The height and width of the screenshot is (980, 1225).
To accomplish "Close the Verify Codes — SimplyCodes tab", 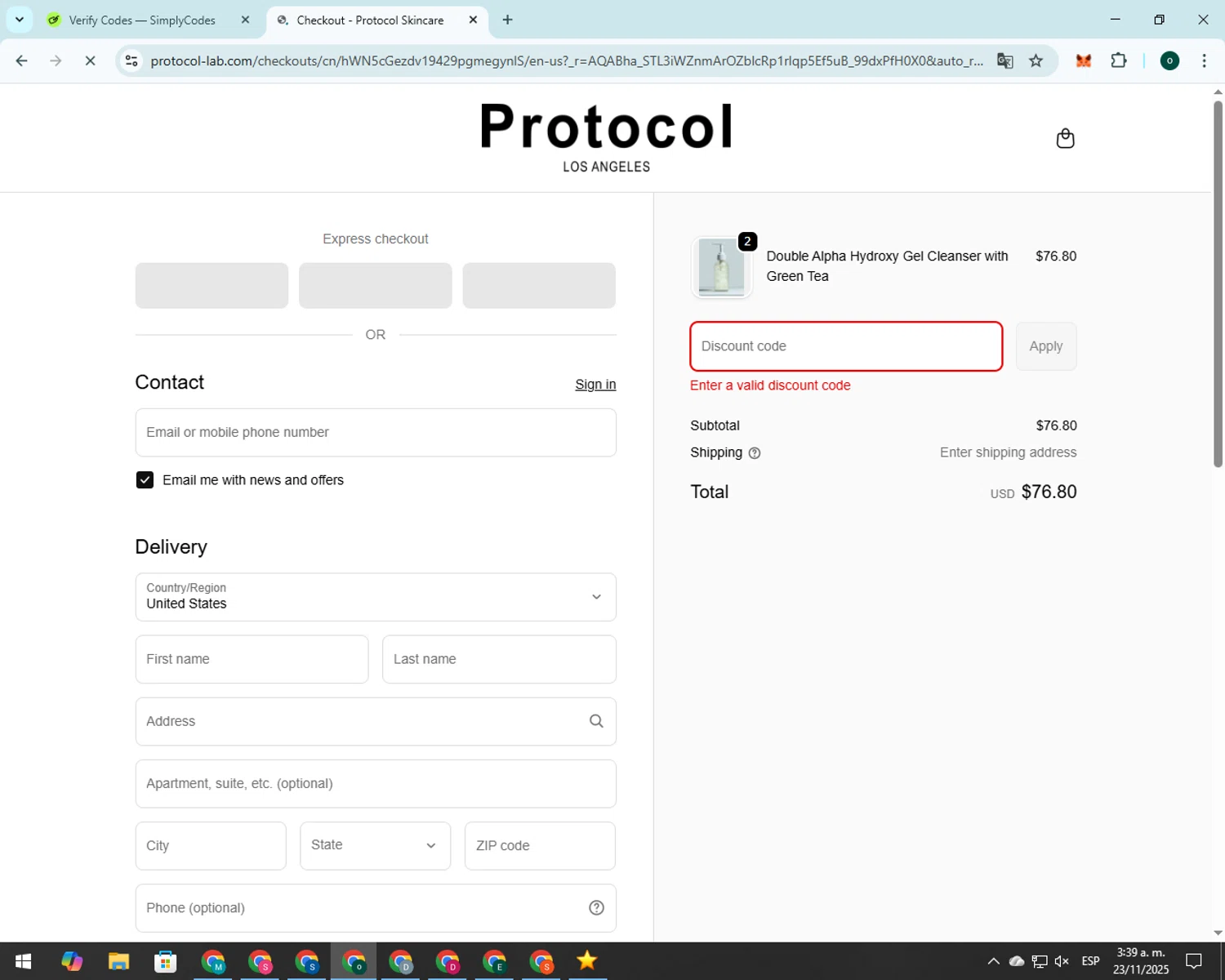I will pos(245,20).
